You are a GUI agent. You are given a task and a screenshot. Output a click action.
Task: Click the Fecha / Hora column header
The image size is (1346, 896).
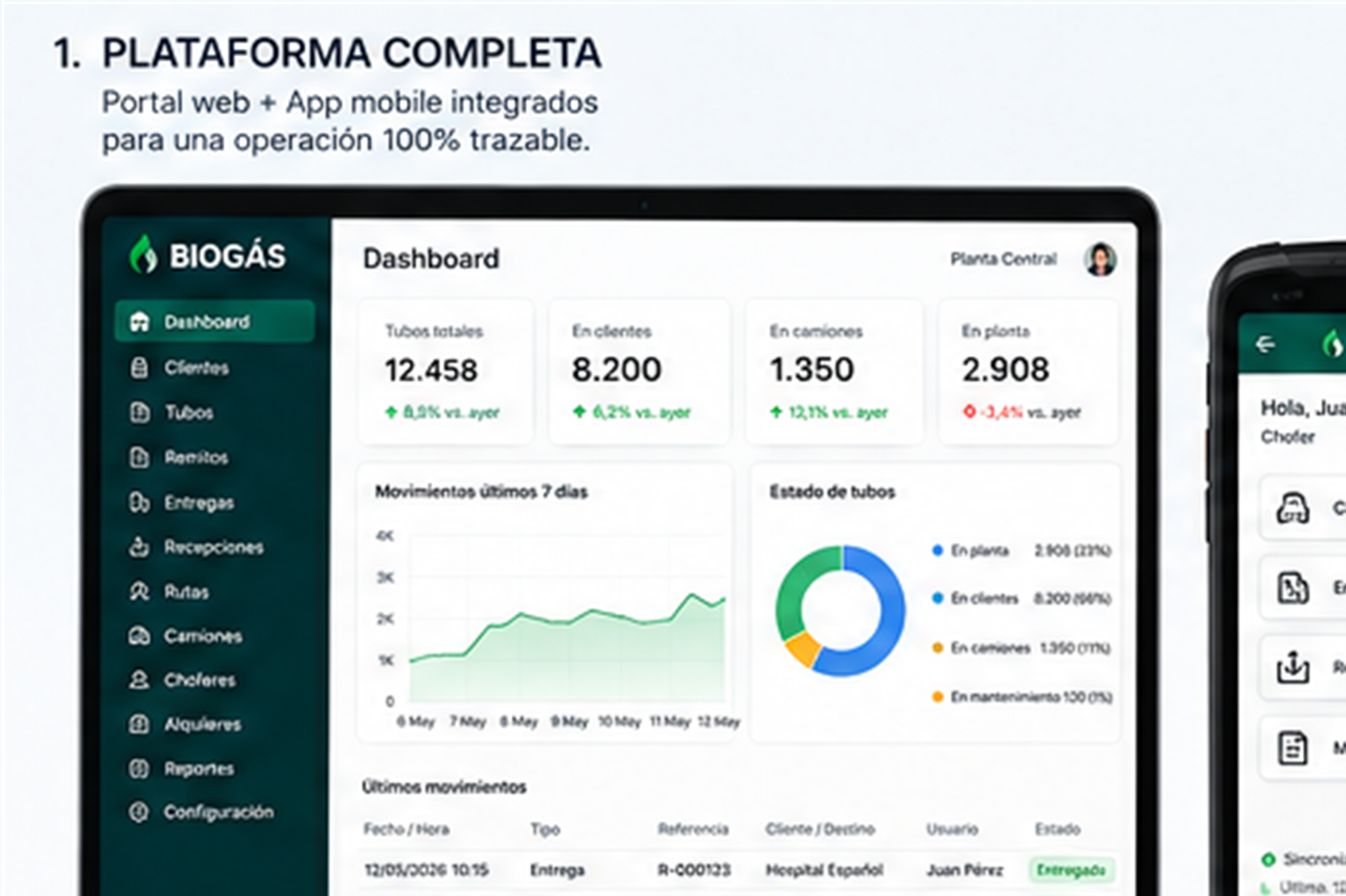[406, 829]
